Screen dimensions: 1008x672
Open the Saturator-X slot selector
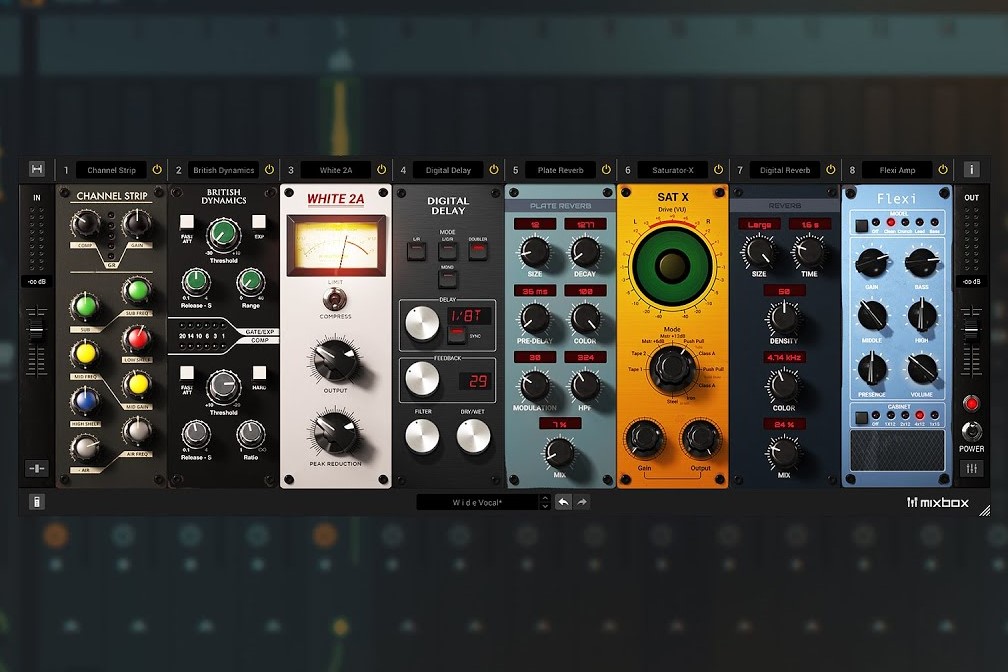(672, 170)
